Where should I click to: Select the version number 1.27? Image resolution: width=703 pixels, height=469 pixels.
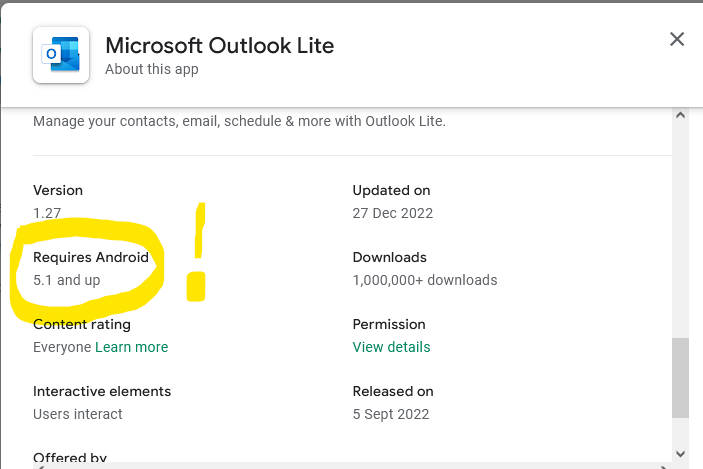tap(47, 213)
